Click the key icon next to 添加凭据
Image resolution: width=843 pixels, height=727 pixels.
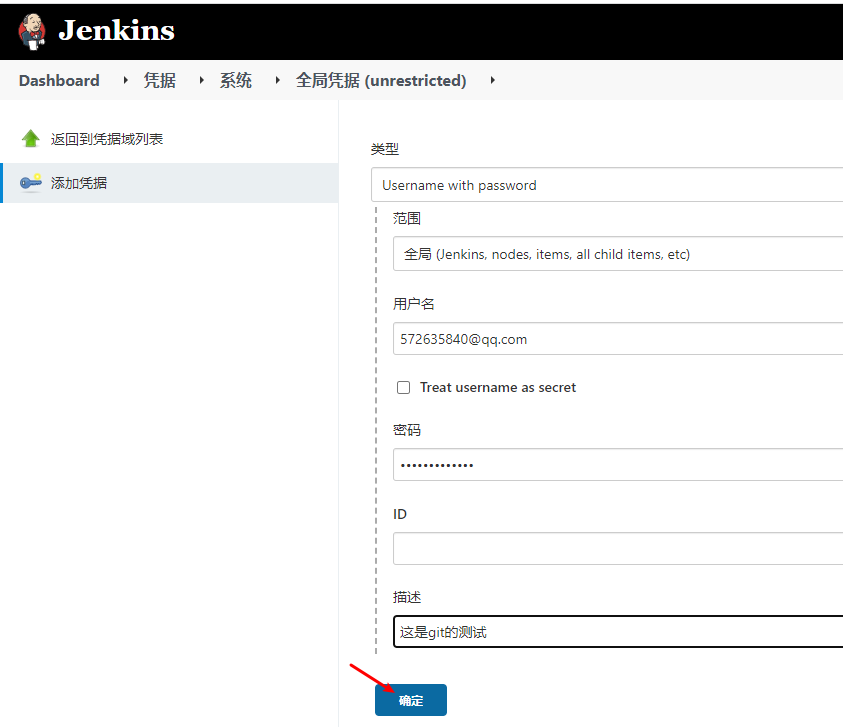click(x=24, y=183)
